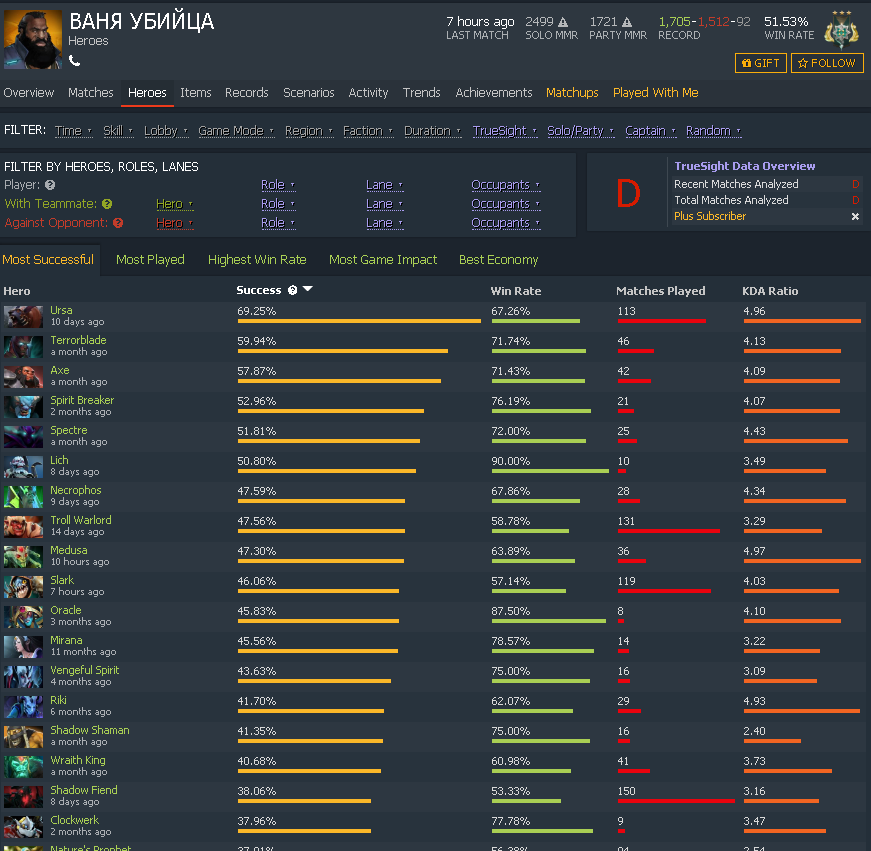Click the Ursa hero portrait

tap(23, 317)
